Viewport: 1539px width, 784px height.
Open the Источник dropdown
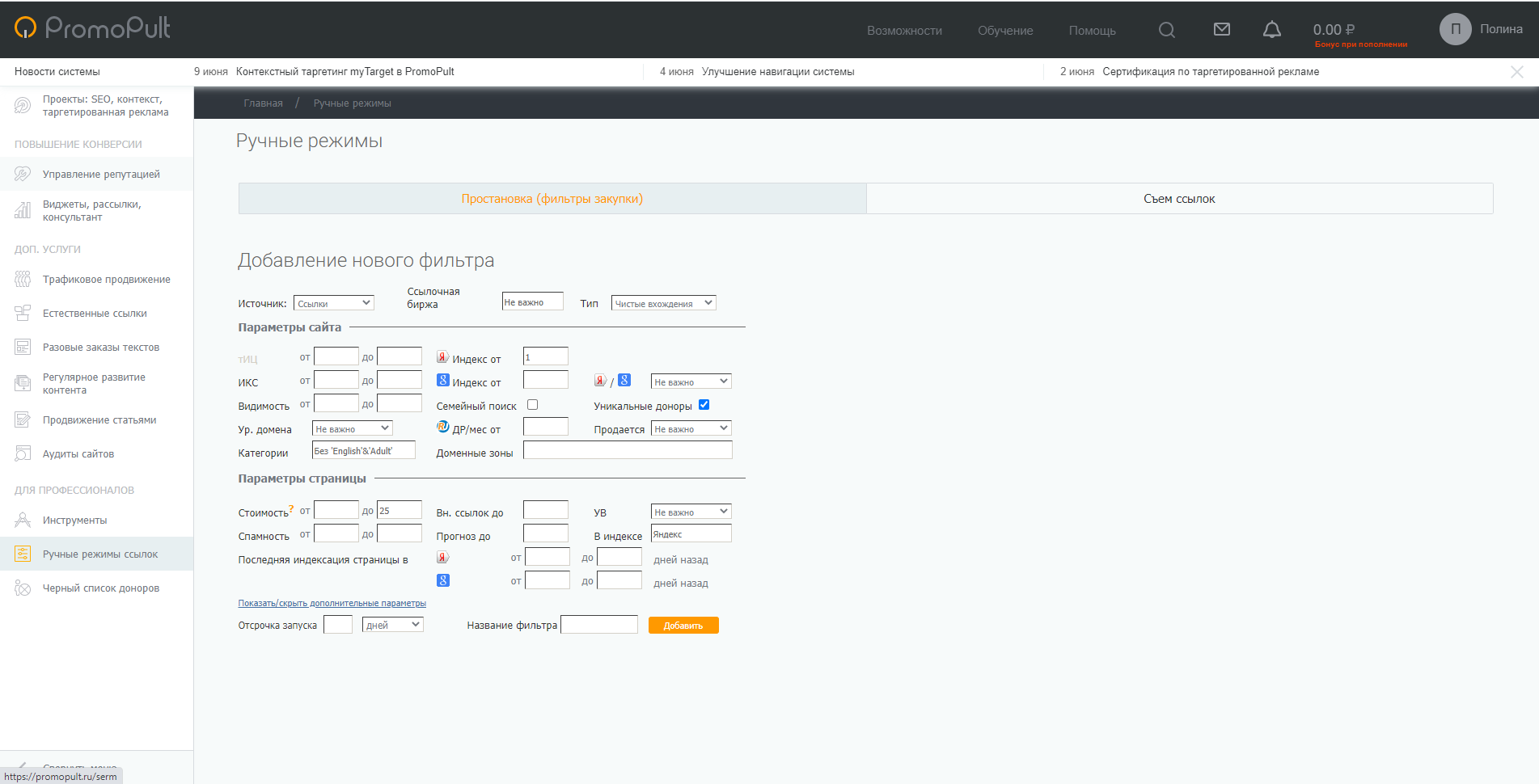[333, 303]
